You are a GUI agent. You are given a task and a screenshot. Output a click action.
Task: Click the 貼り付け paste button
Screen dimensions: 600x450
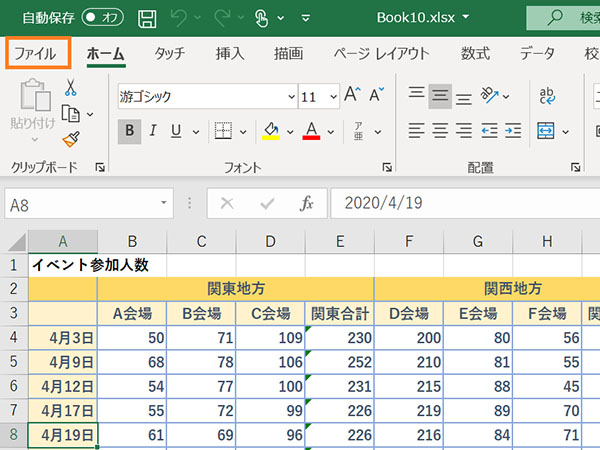click(34, 110)
